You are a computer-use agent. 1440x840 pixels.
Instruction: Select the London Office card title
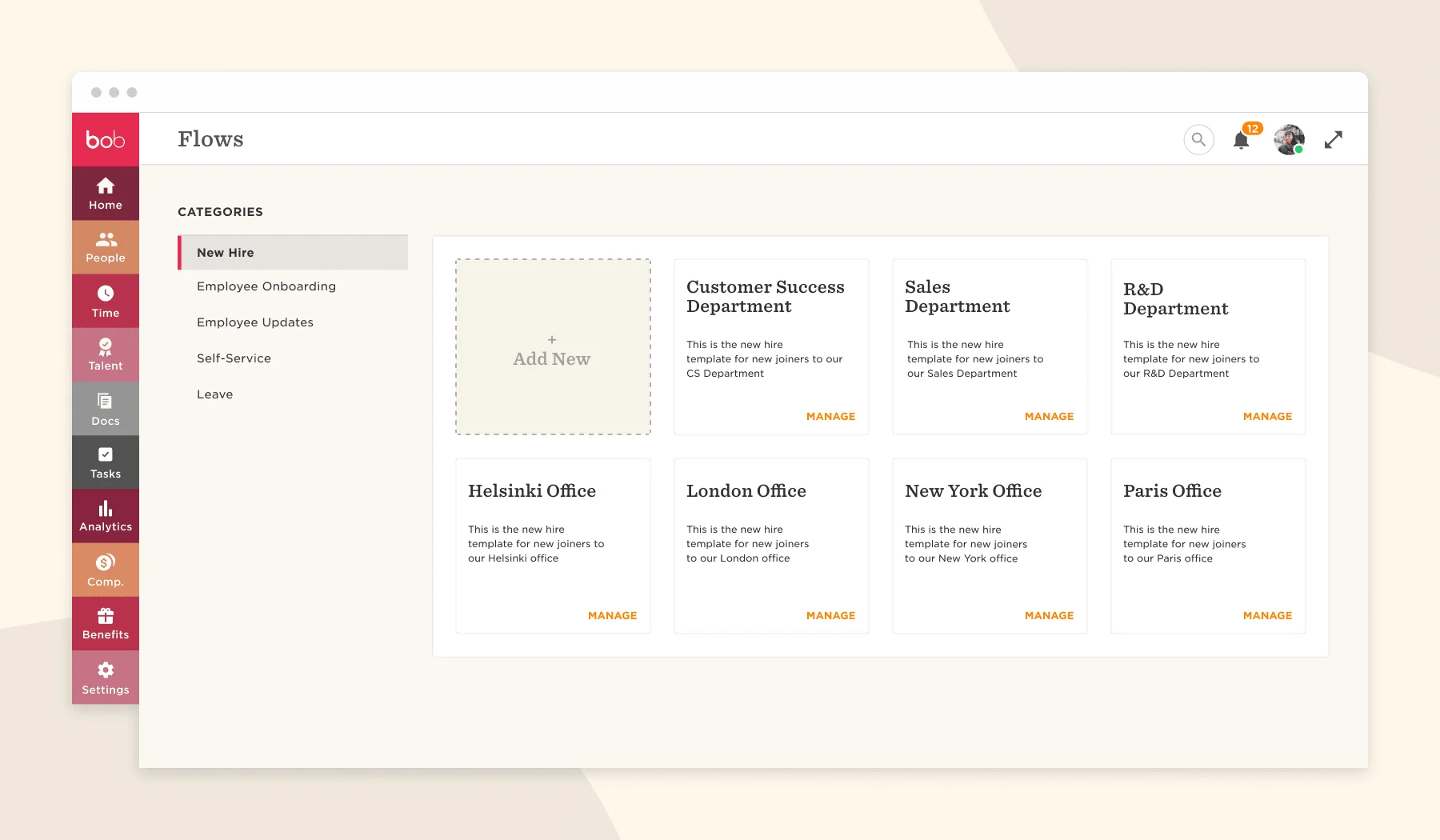[746, 490]
